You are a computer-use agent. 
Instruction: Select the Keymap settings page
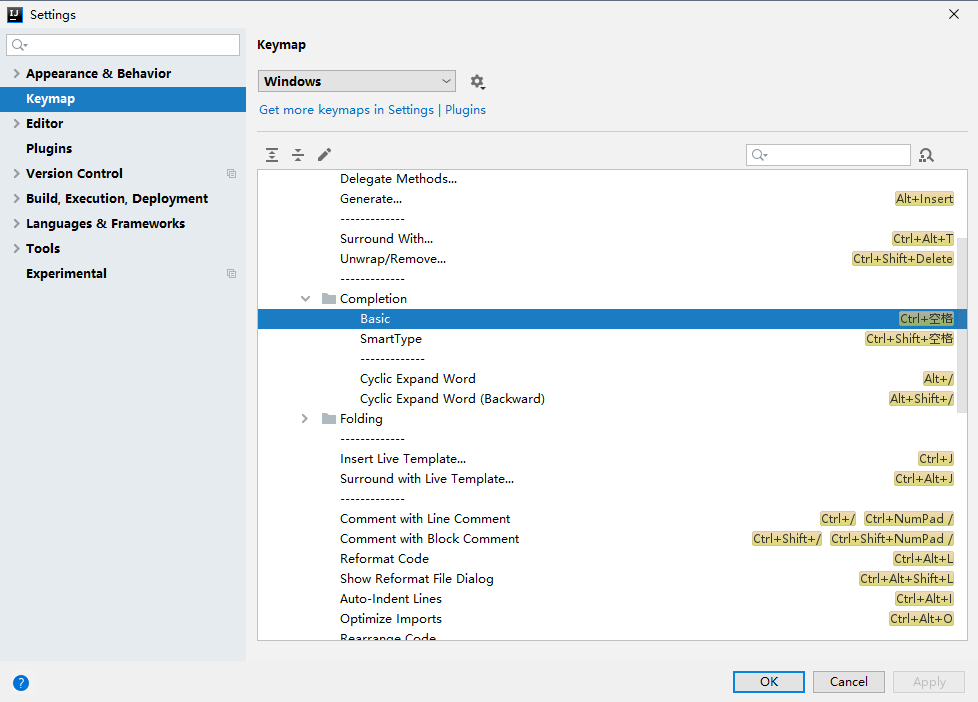pyautogui.click(x=123, y=99)
